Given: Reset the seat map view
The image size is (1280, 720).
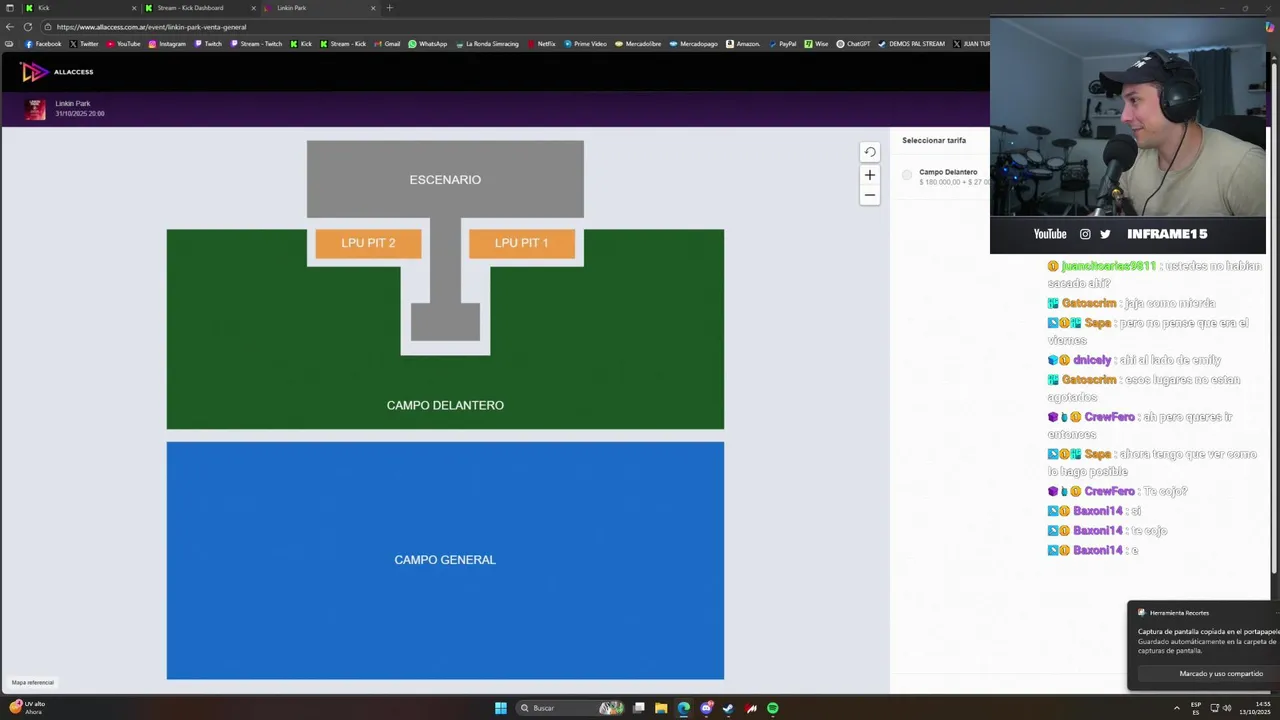Looking at the screenshot, I should click(x=869, y=152).
